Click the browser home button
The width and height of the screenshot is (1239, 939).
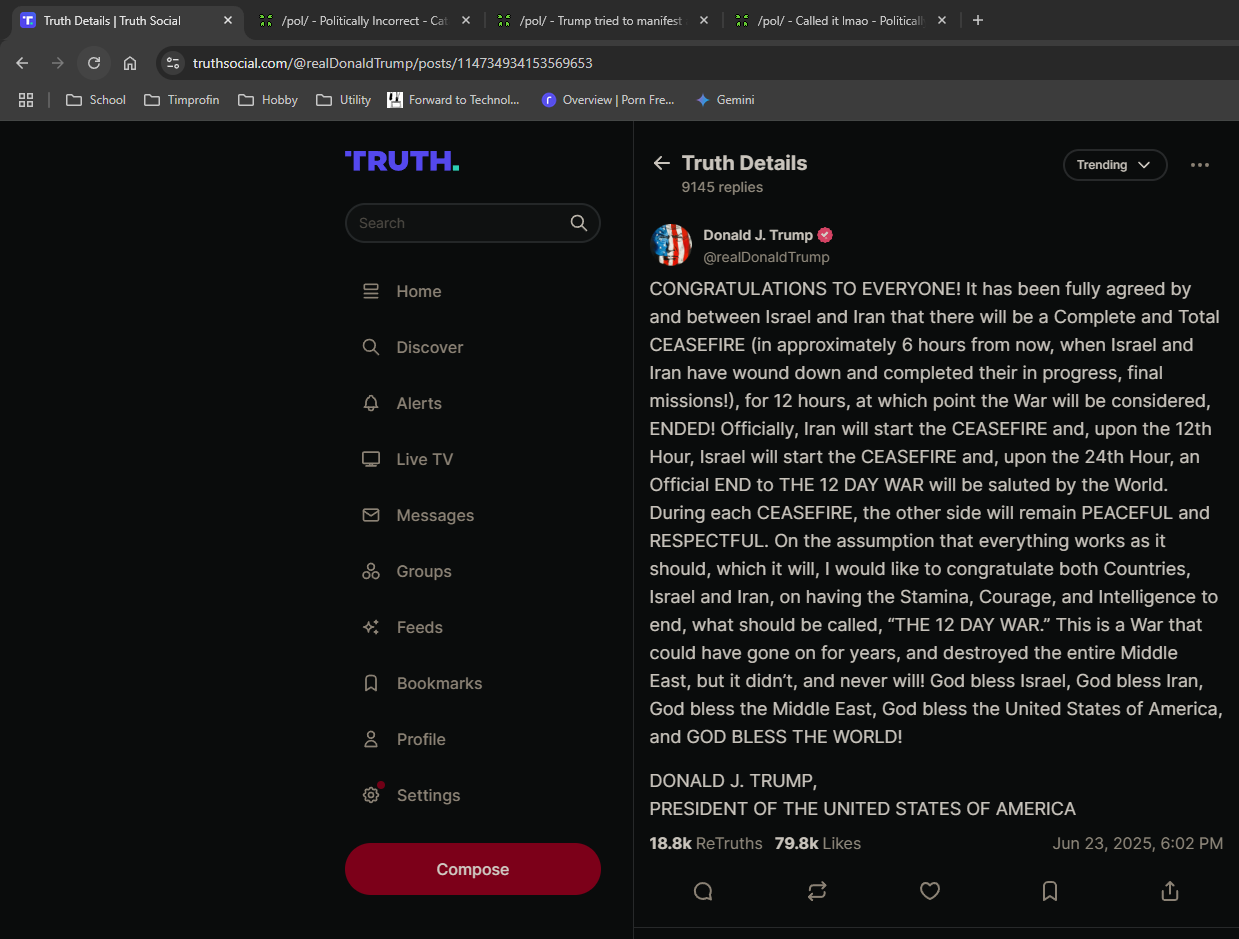click(x=130, y=63)
